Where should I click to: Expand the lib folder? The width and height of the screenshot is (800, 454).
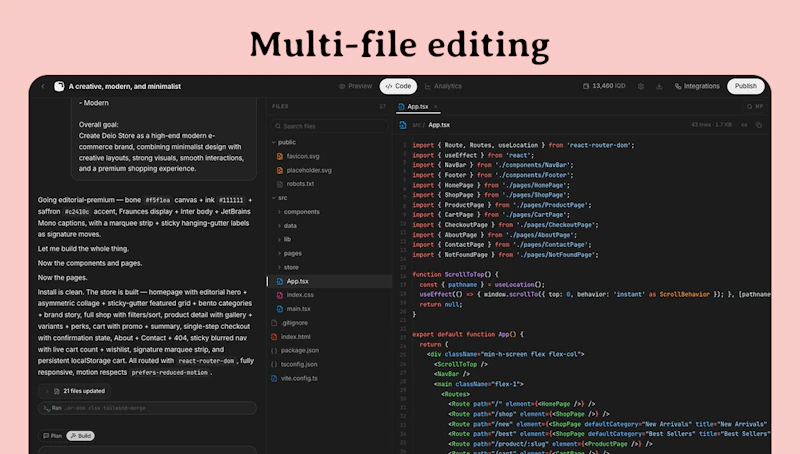[284, 239]
